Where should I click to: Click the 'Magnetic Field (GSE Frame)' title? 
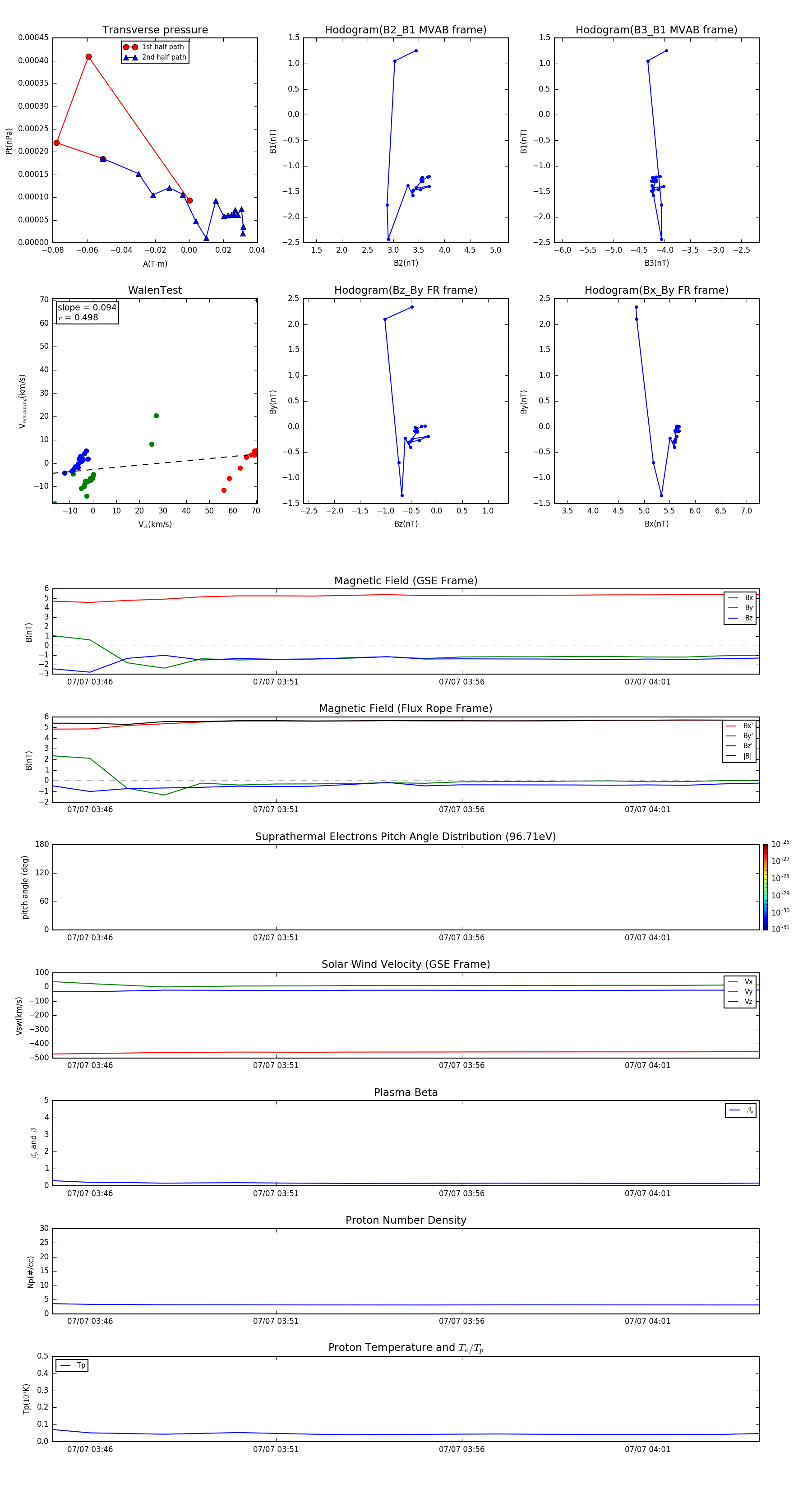click(x=406, y=581)
